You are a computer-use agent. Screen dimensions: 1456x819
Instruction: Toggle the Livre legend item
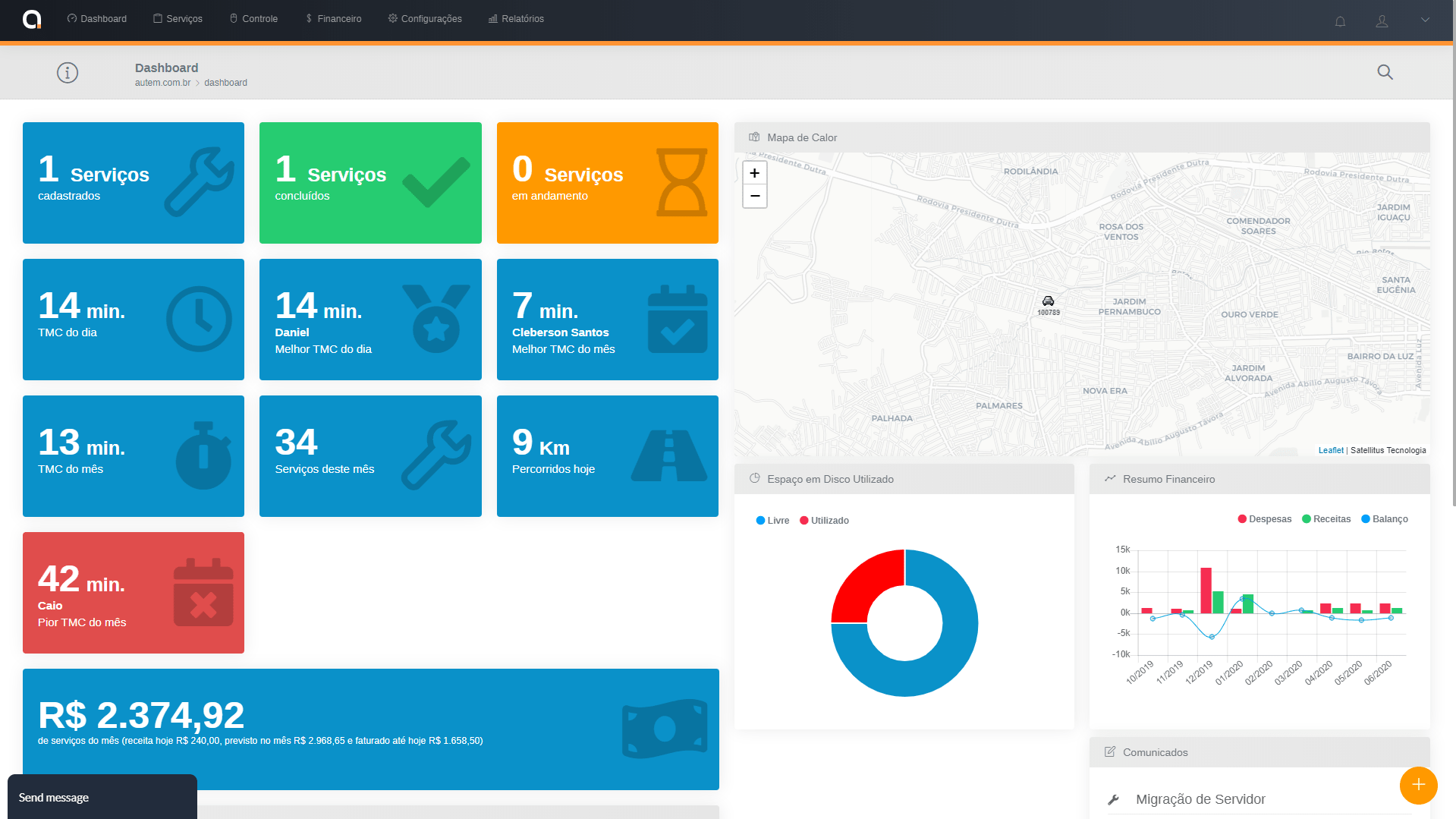(x=772, y=521)
